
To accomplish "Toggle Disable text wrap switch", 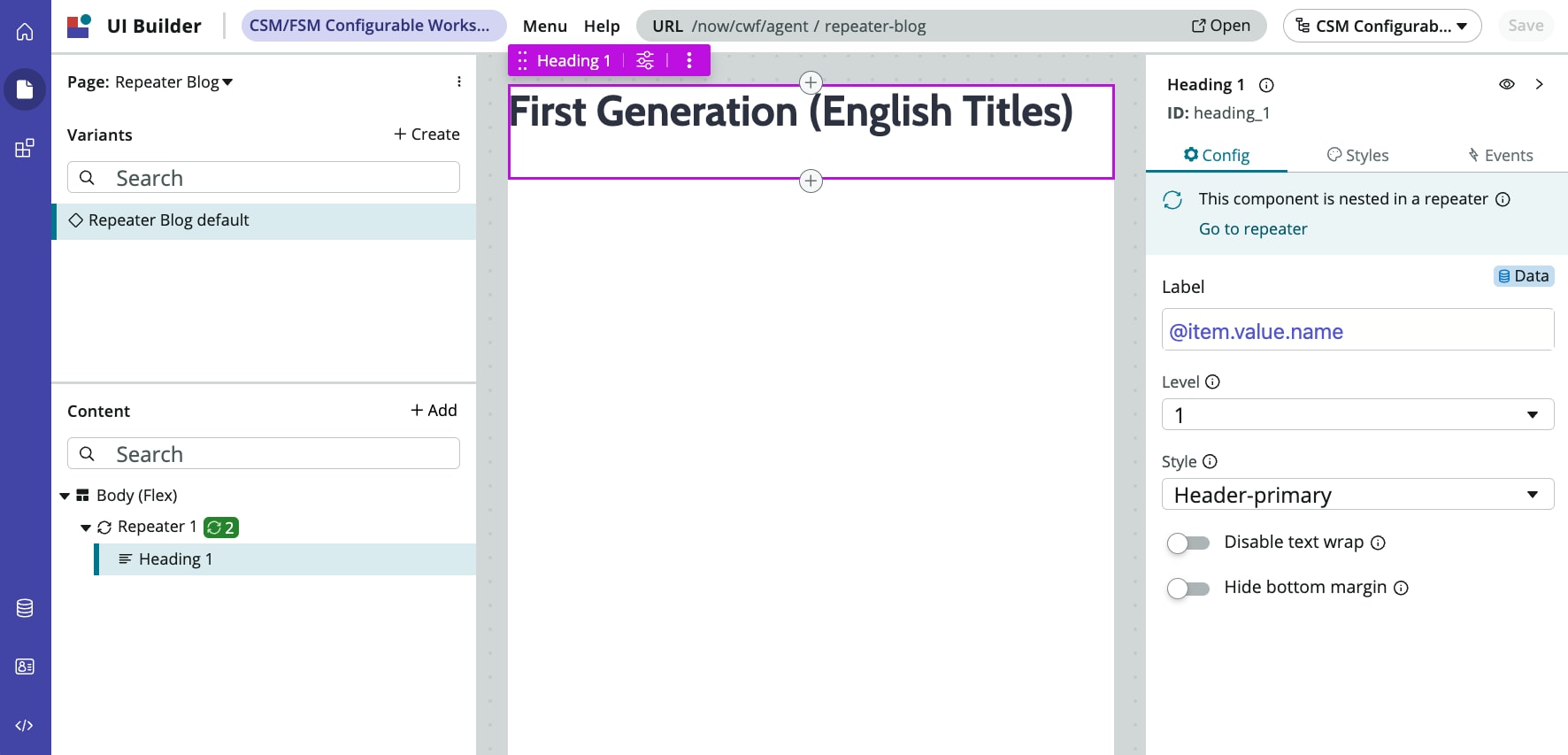I will click(1188, 543).
